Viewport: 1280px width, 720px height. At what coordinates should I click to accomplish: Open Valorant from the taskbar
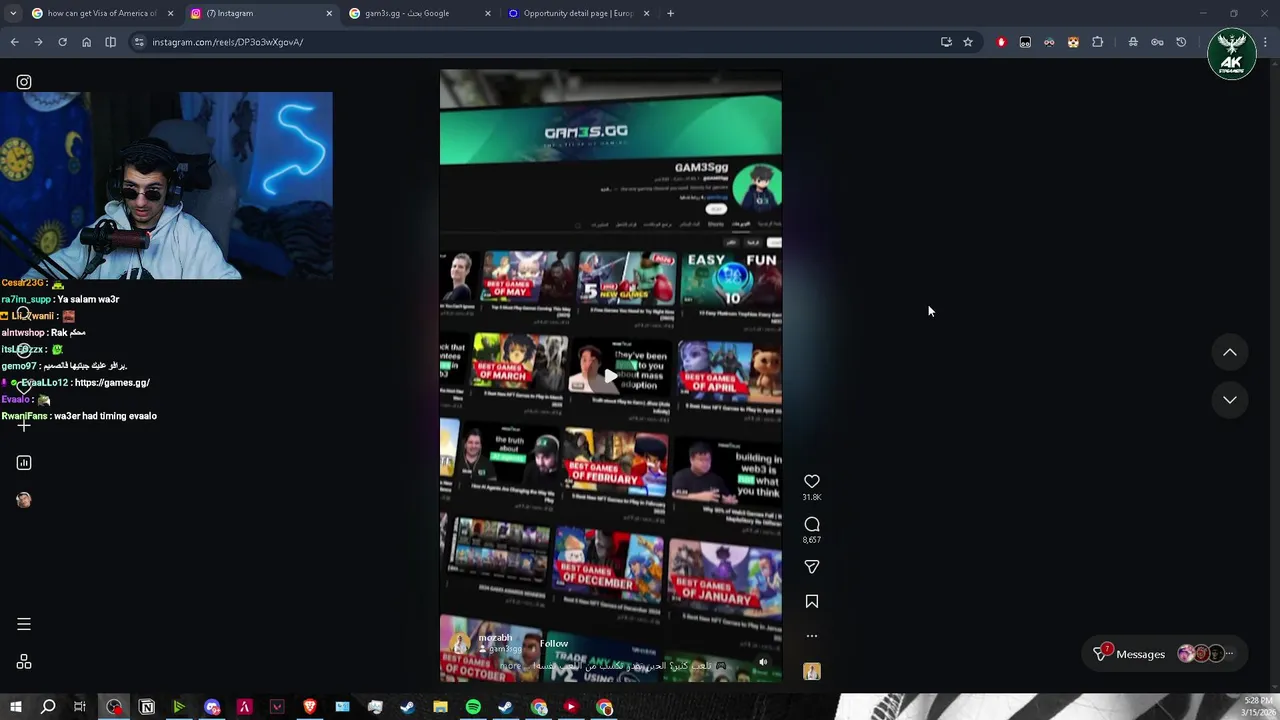click(277, 707)
